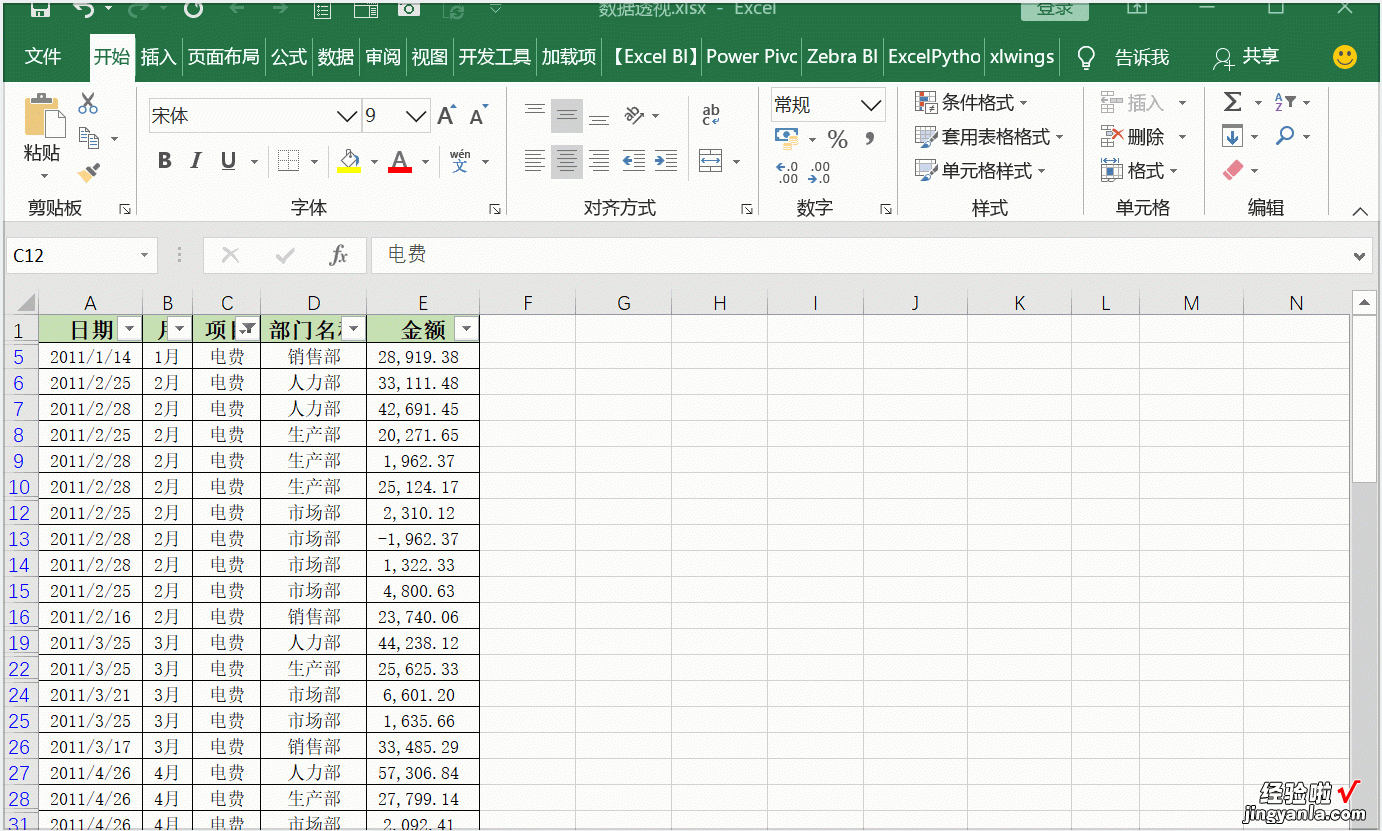Switch to the 数据 tab
The image size is (1382, 831).
336,57
